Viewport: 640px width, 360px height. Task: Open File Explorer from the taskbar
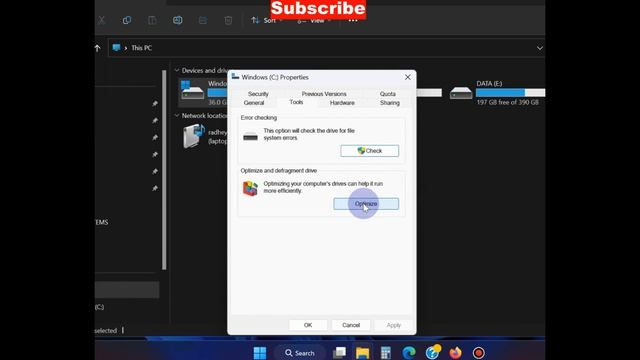(x=362, y=353)
